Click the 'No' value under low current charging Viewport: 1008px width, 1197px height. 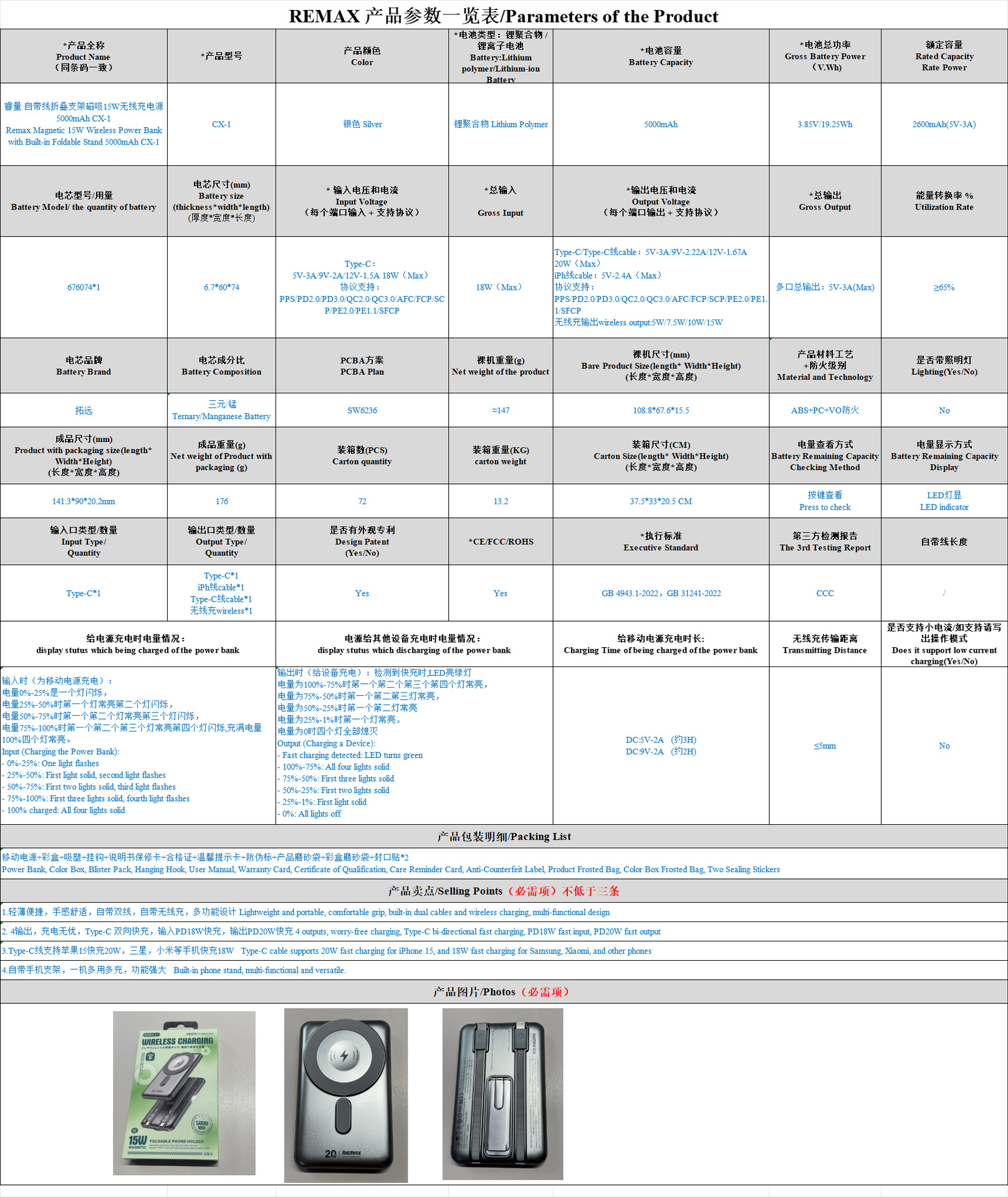pyautogui.click(x=944, y=746)
